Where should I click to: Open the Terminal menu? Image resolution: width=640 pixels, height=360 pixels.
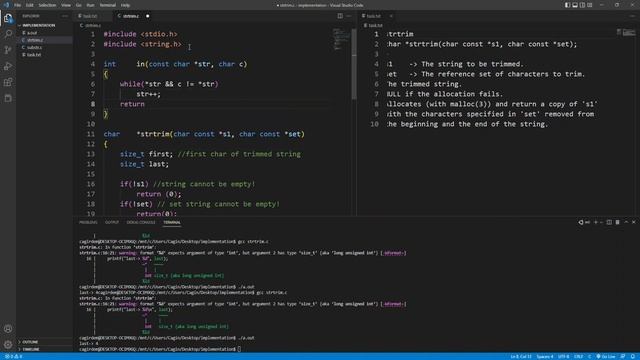(x=107, y=5)
